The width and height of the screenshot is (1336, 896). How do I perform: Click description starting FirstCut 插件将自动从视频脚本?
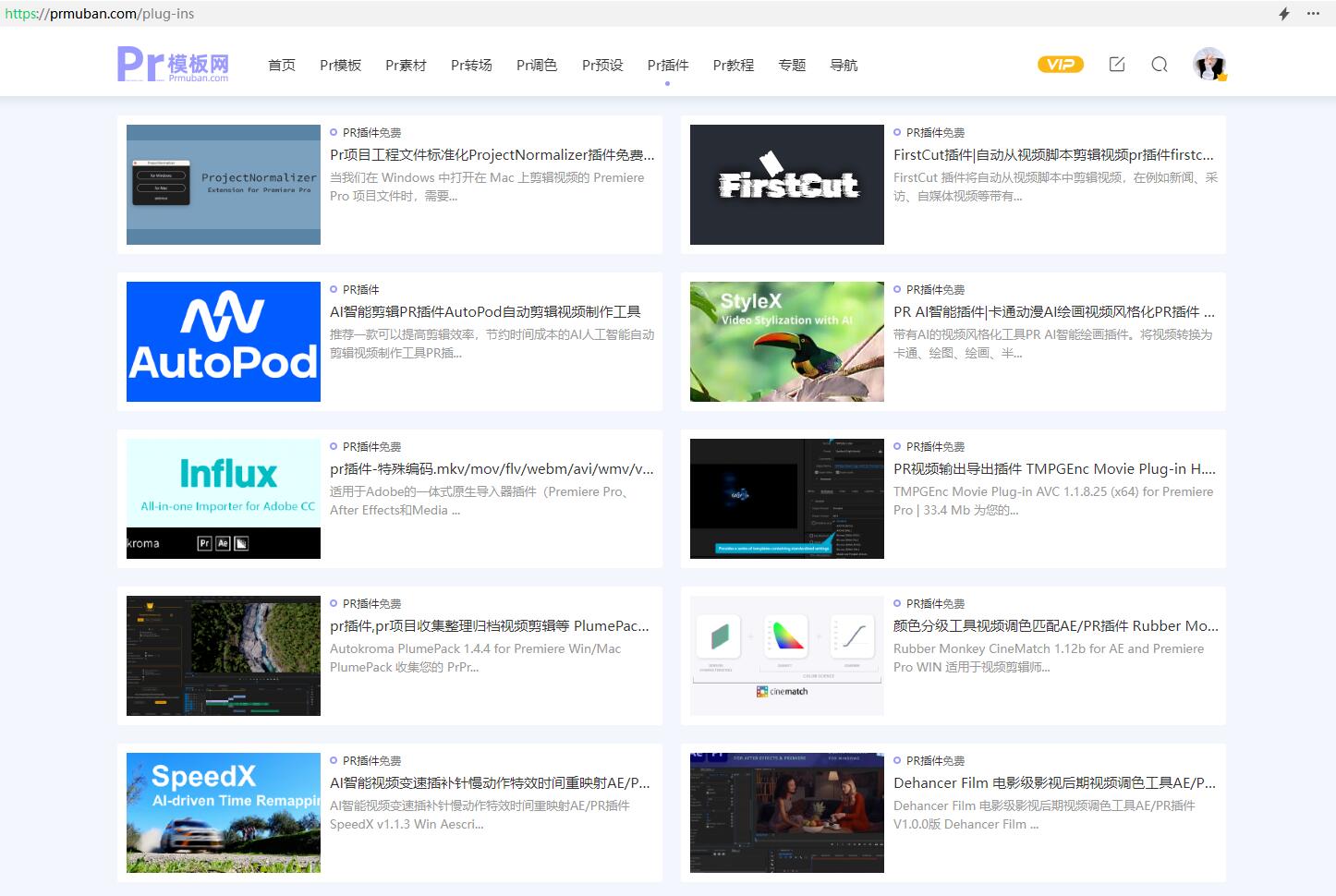pyautogui.click(x=1056, y=187)
